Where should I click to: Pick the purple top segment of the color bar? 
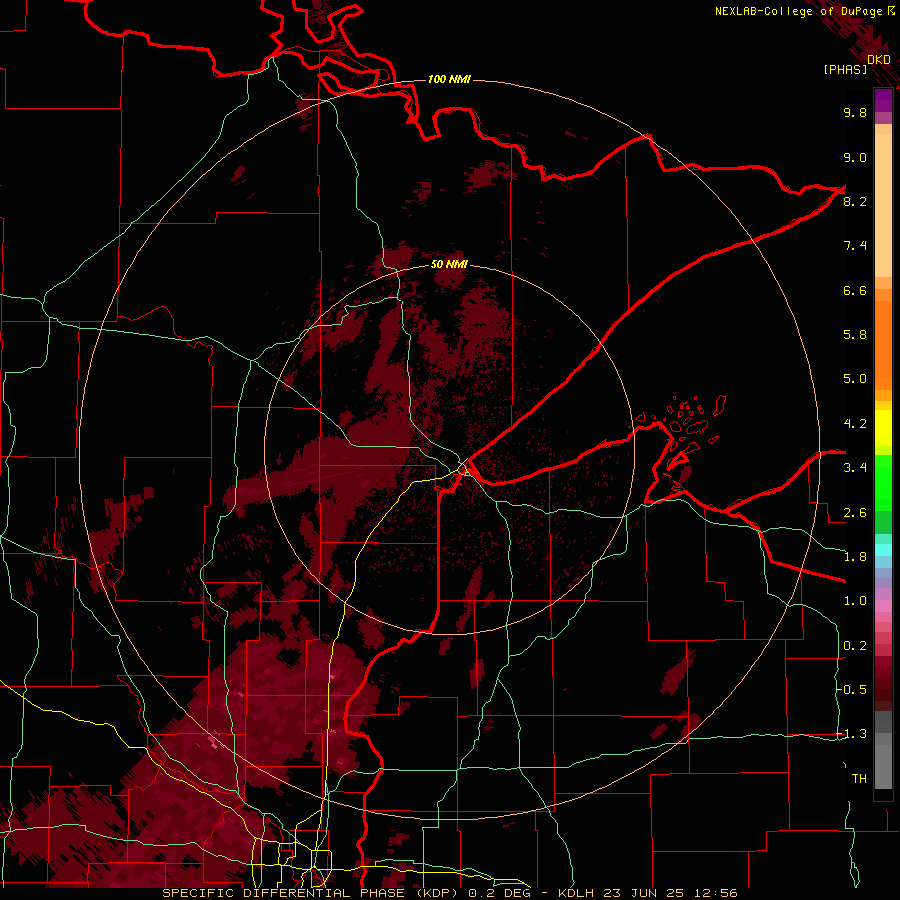pos(883,100)
